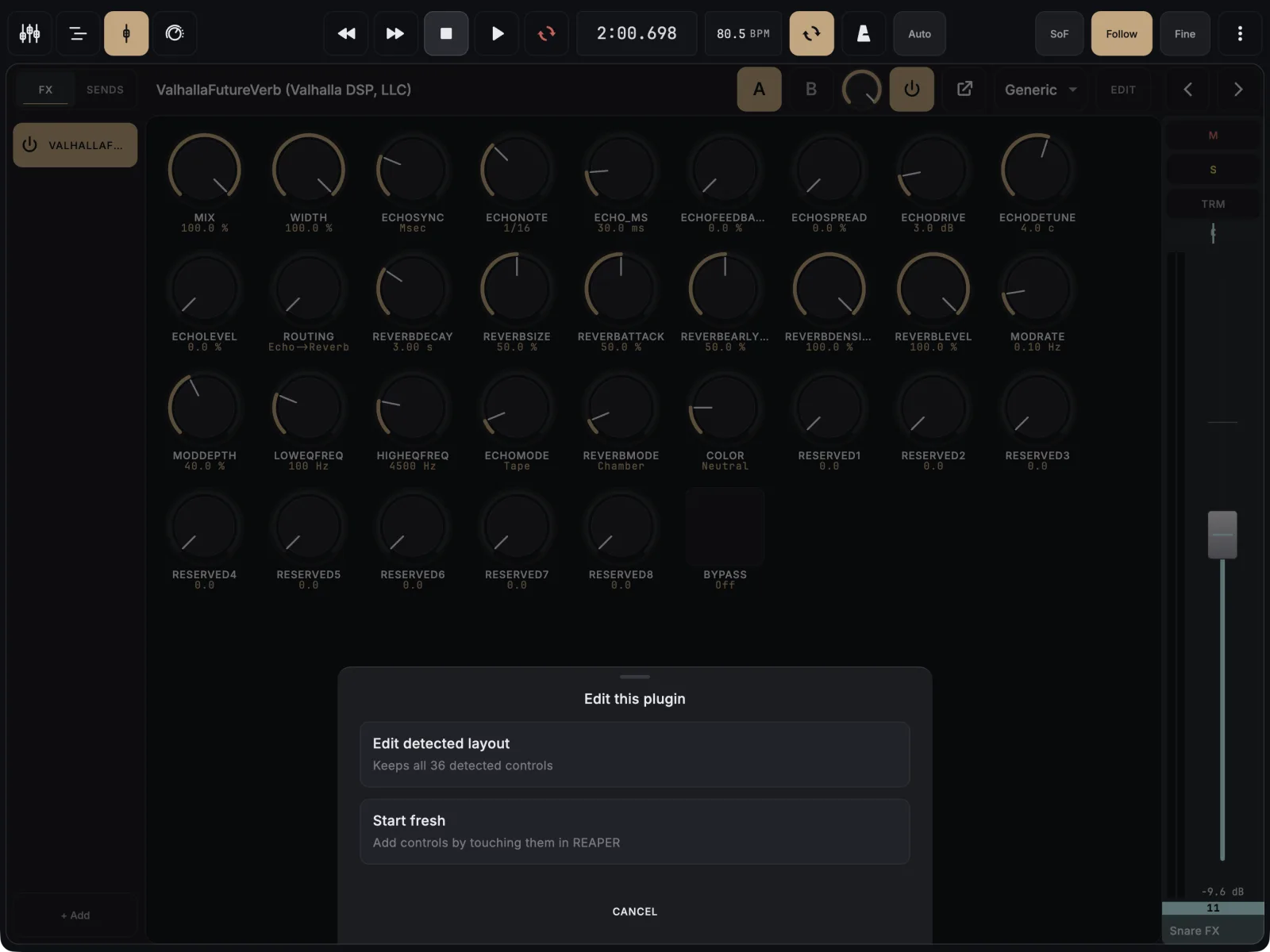Click the EDIT button in plugin header

(x=1123, y=90)
